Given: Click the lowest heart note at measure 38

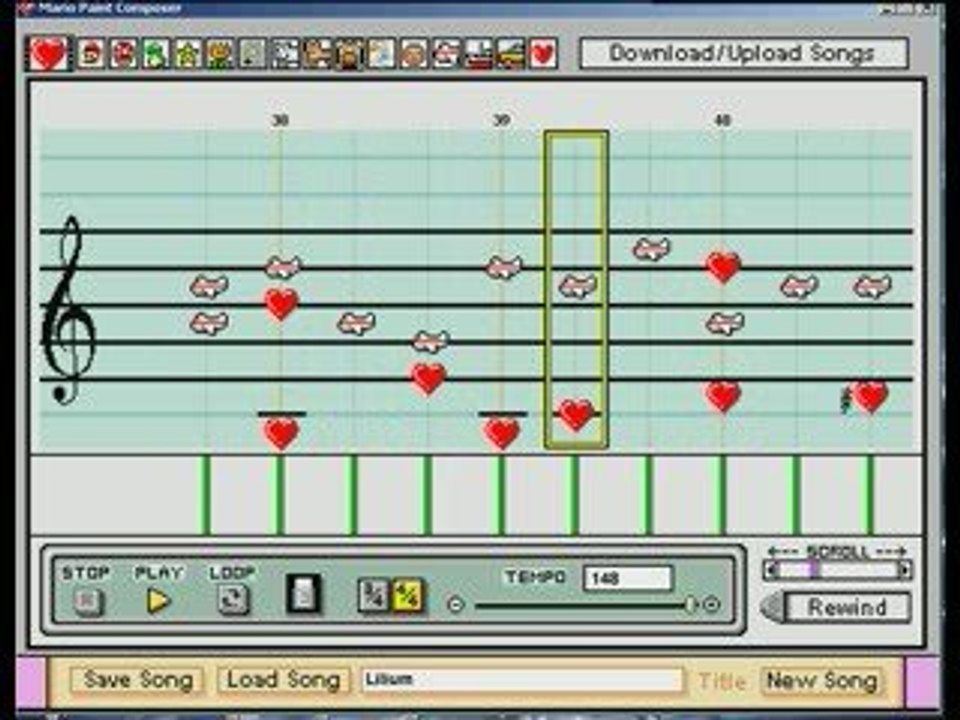Looking at the screenshot, I should (281, 433).
